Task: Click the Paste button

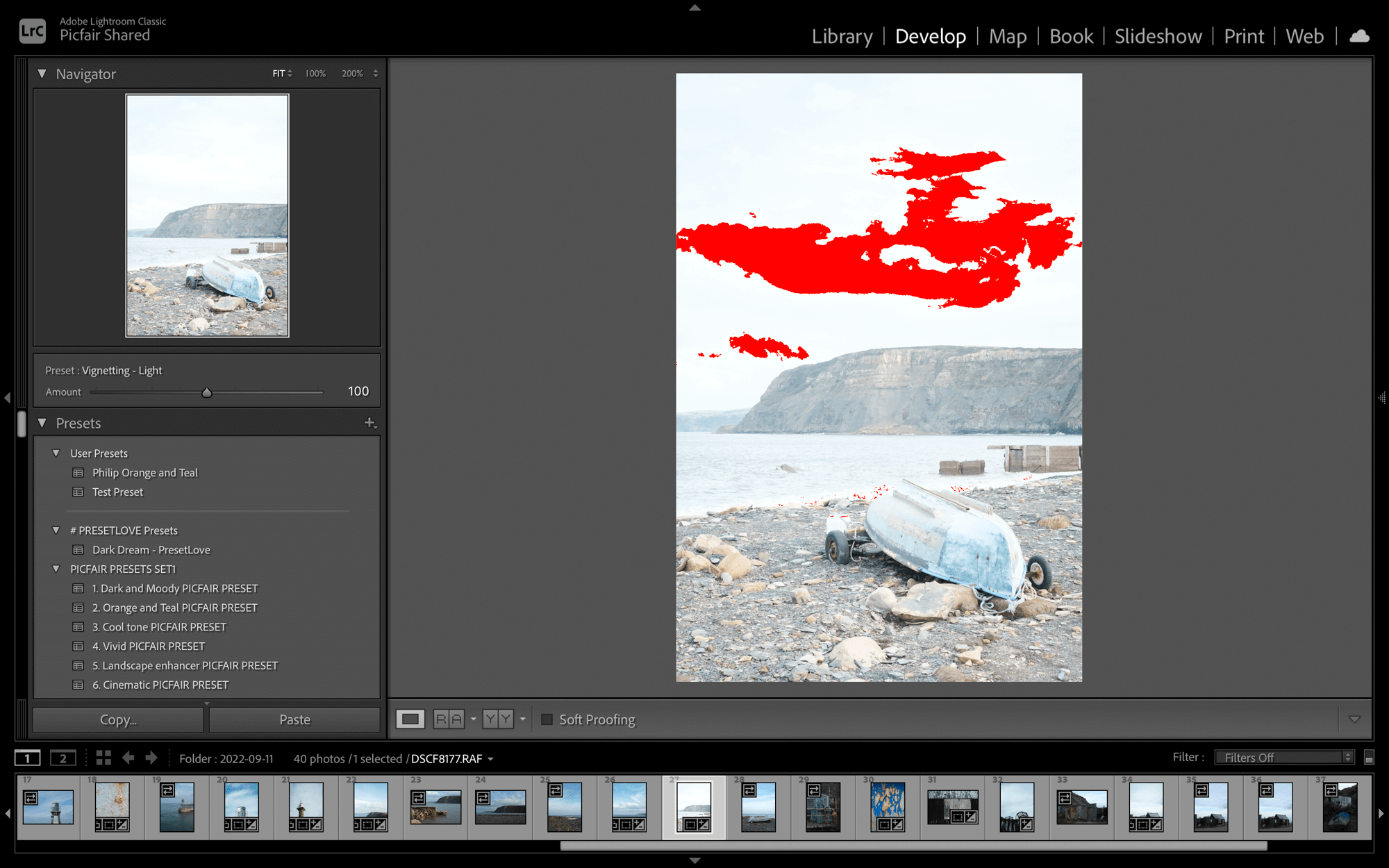Action: pyautogui.click(x=294, y=719)
